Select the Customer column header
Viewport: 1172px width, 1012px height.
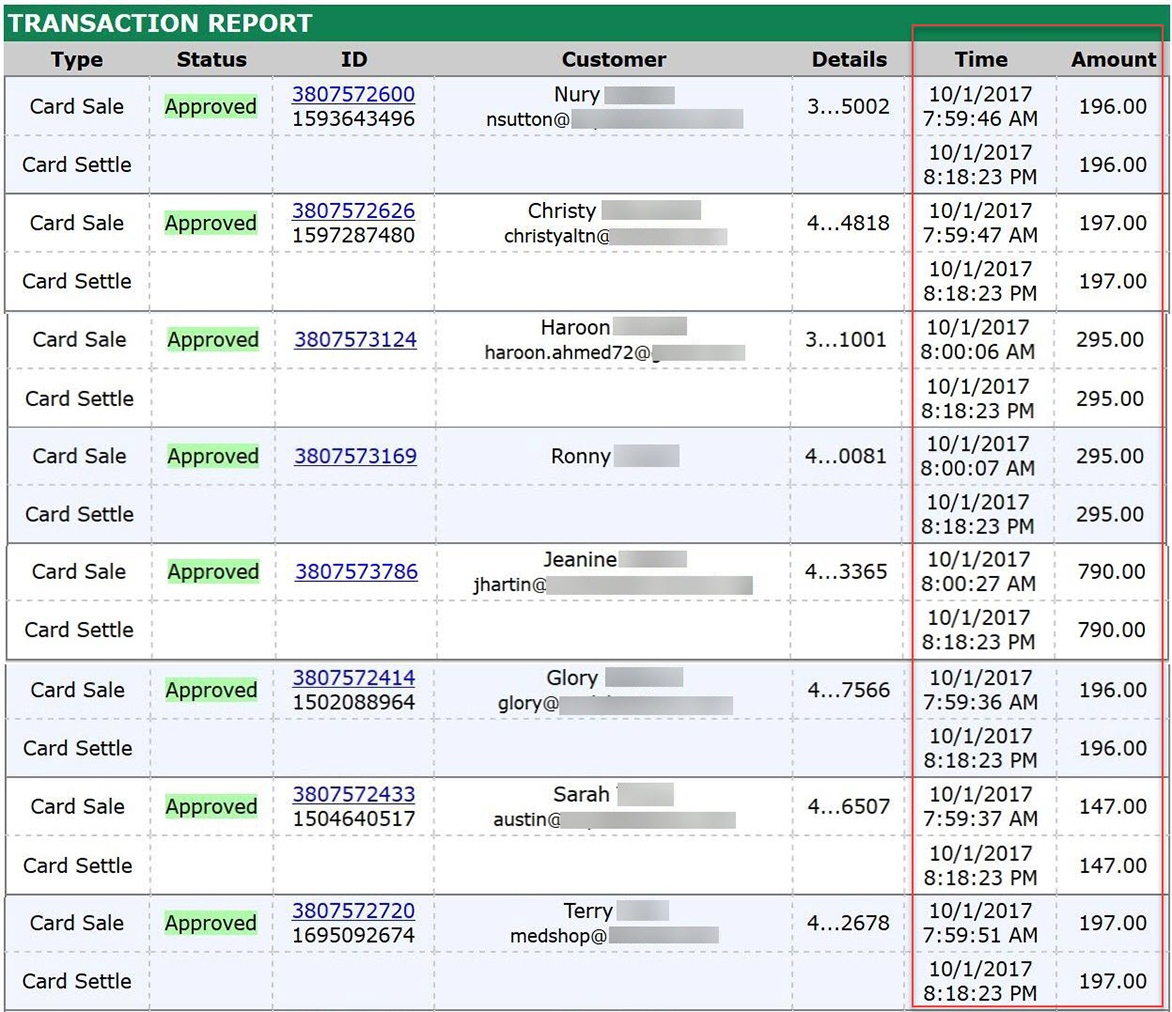click(614, 60)
